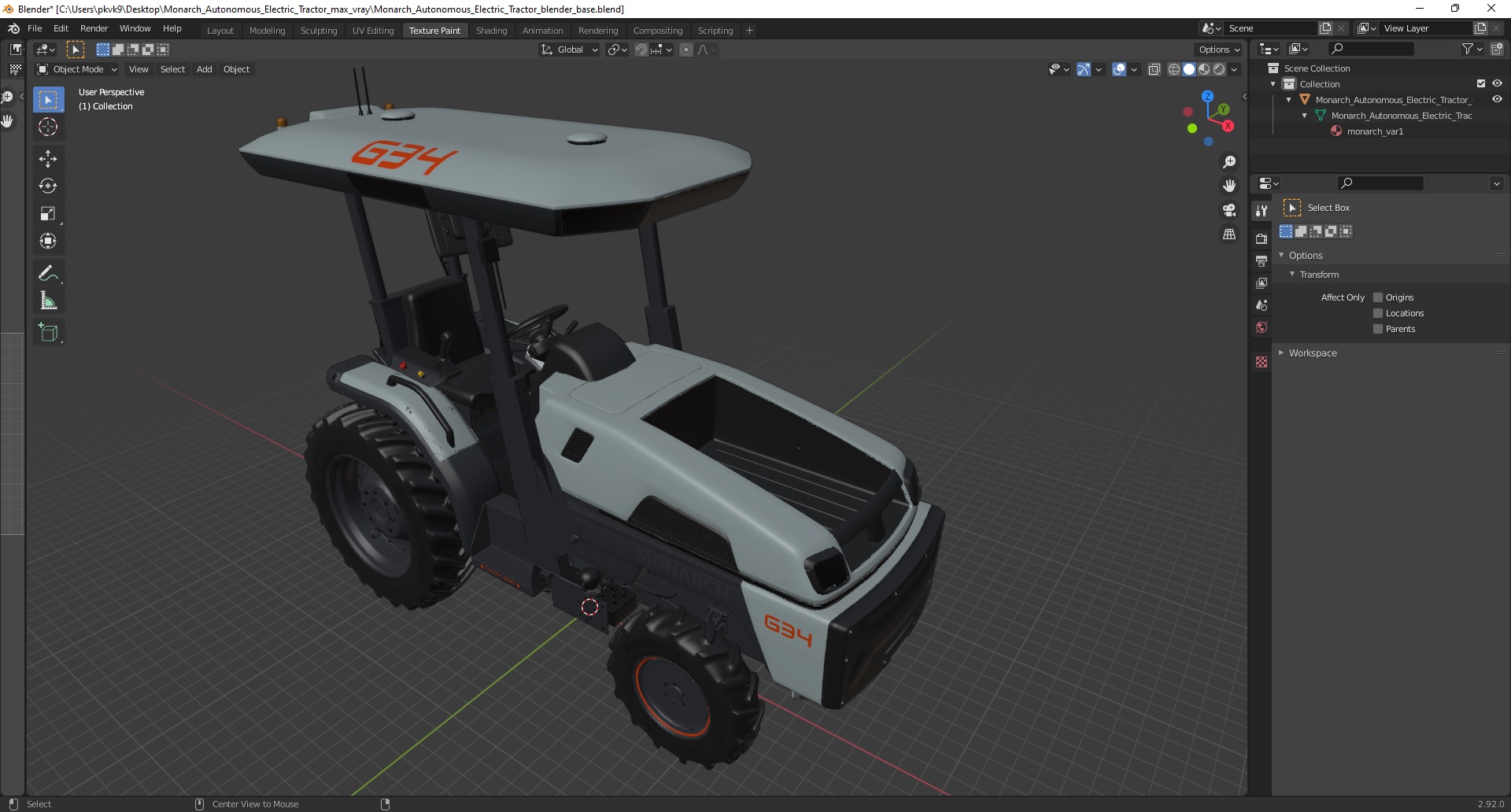
Task: Open Tool properties tab (wrench icon)
Action: coord(1262,210)
